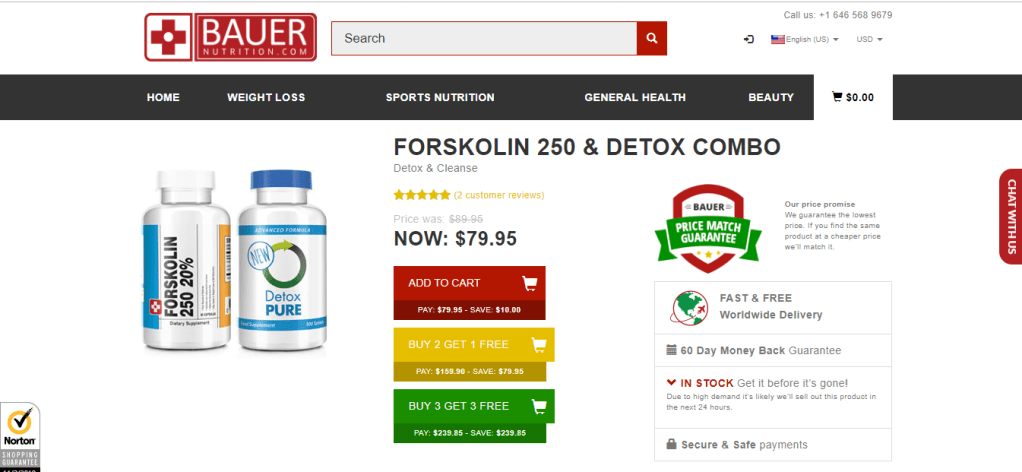Click the worldwide delivery globe icon
Screen dimensions: 1022x472
point(689,307)
